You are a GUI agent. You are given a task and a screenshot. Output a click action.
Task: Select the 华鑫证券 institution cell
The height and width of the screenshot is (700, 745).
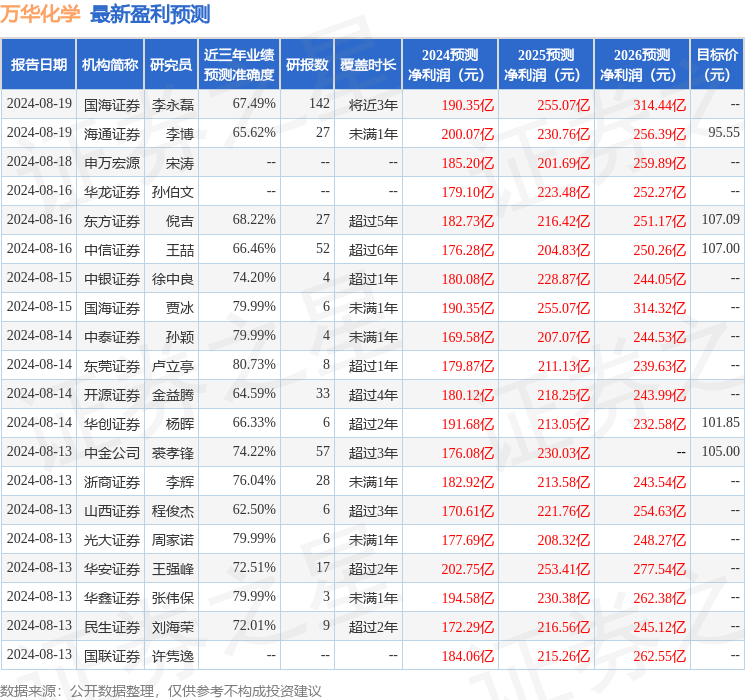pos(112,598)
